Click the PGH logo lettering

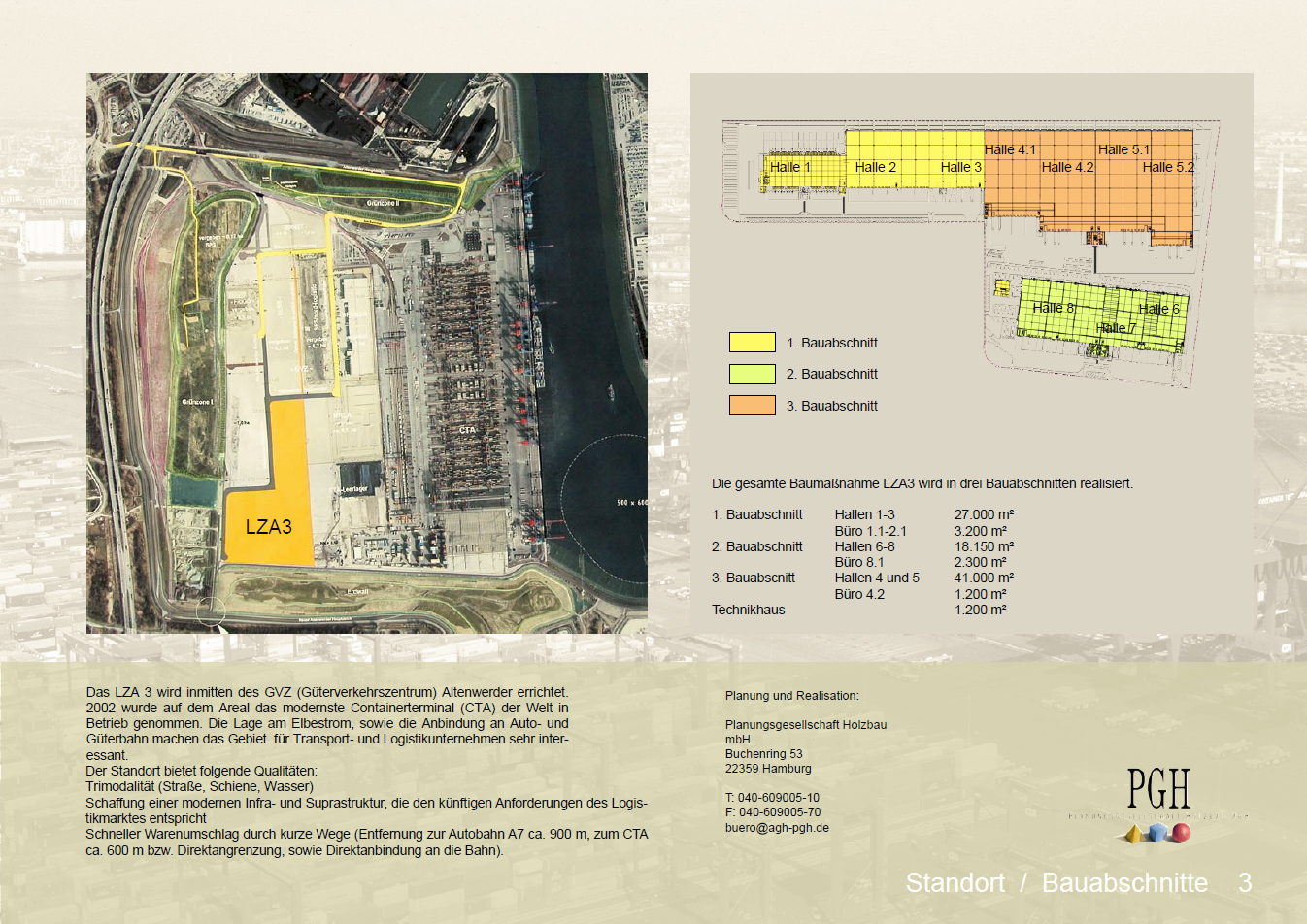[1158, 788]
